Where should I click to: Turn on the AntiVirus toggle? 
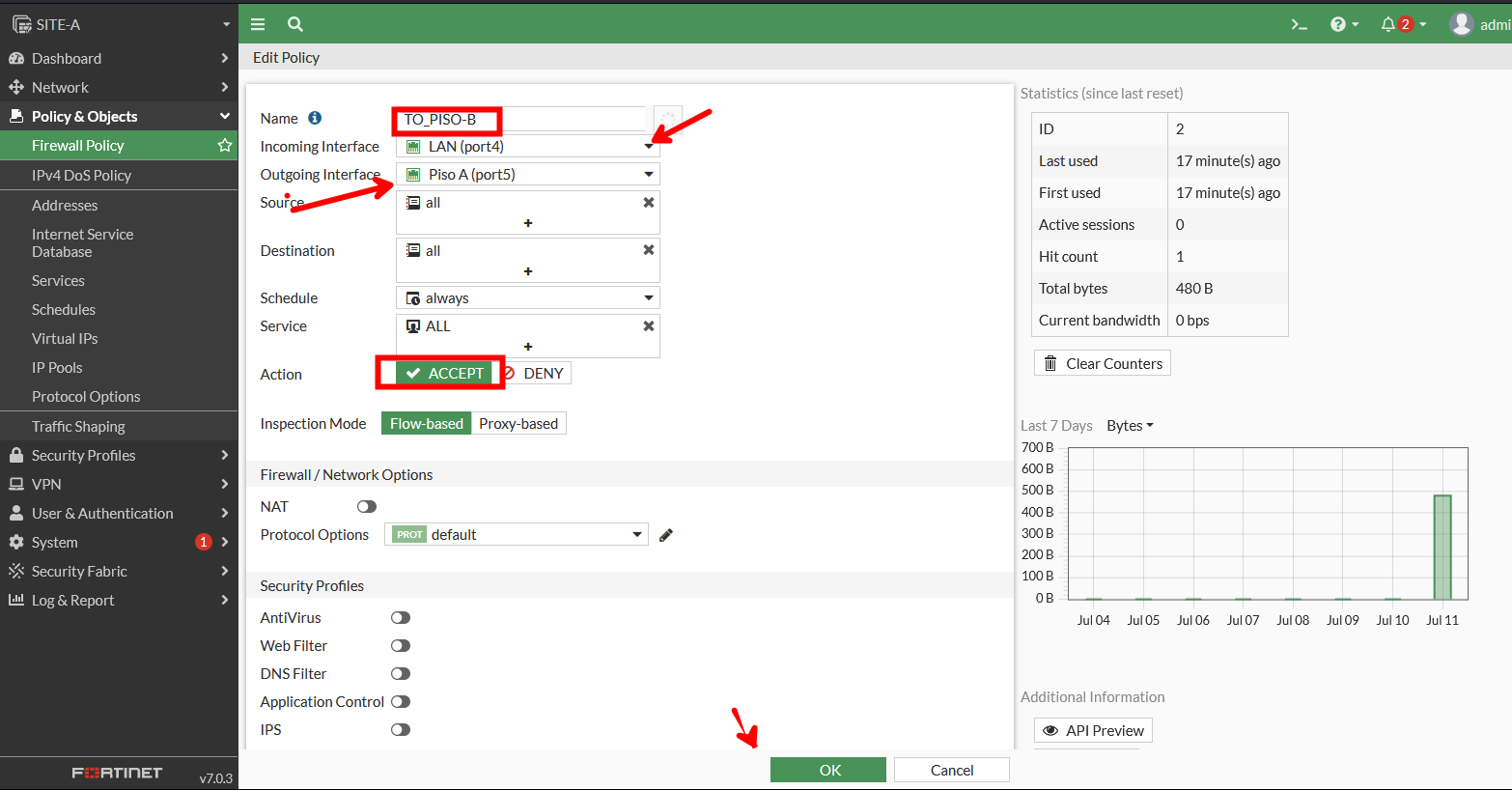click(x=401, y=618)
